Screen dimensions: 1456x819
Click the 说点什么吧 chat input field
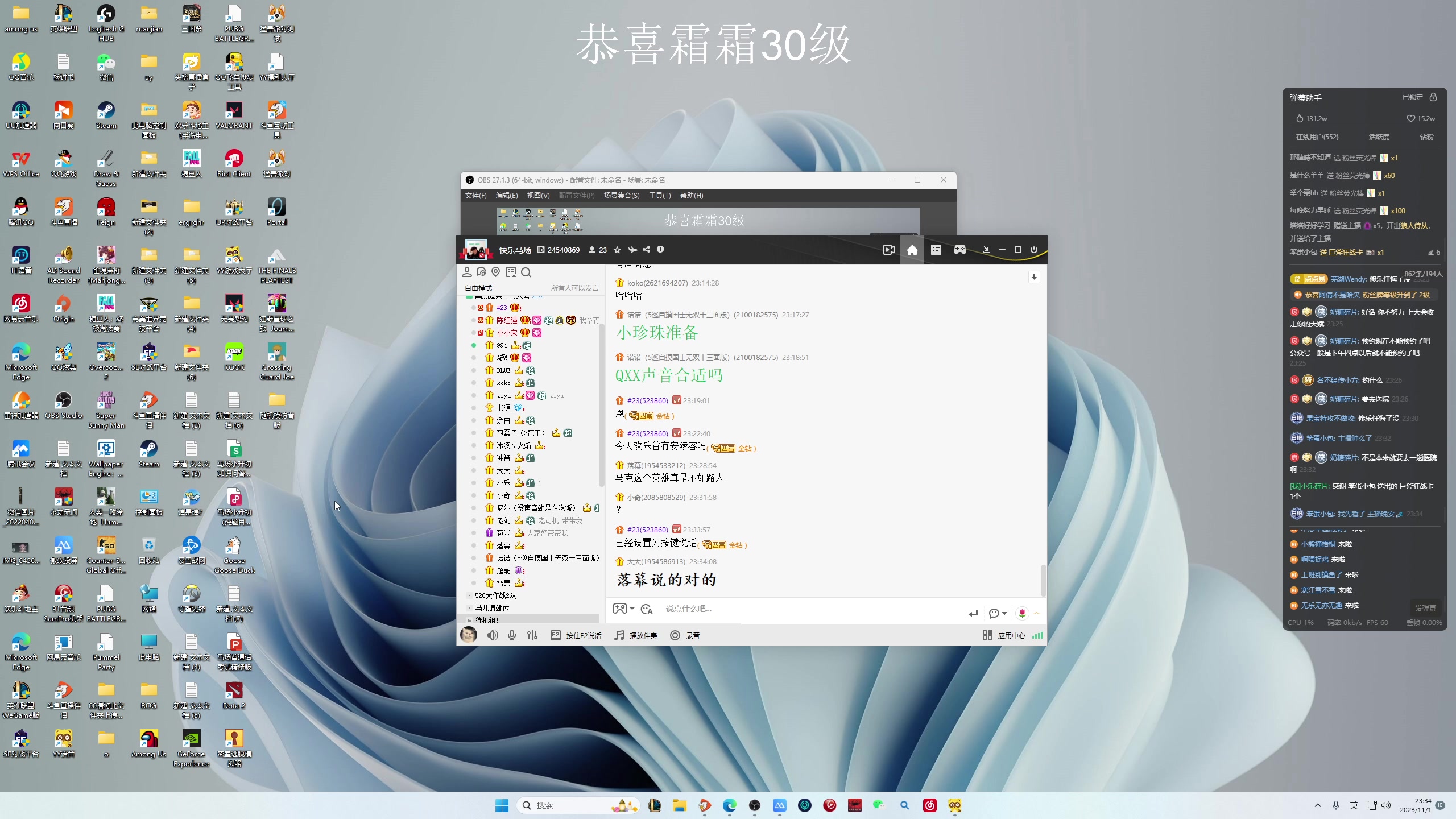813,609
